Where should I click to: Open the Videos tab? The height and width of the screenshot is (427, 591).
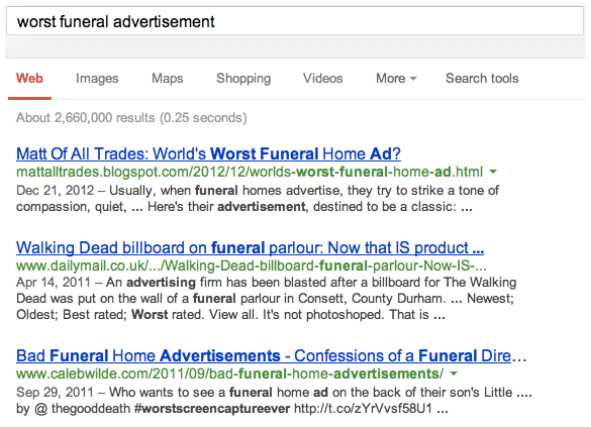pyautogui.click(x=323, y=78)
